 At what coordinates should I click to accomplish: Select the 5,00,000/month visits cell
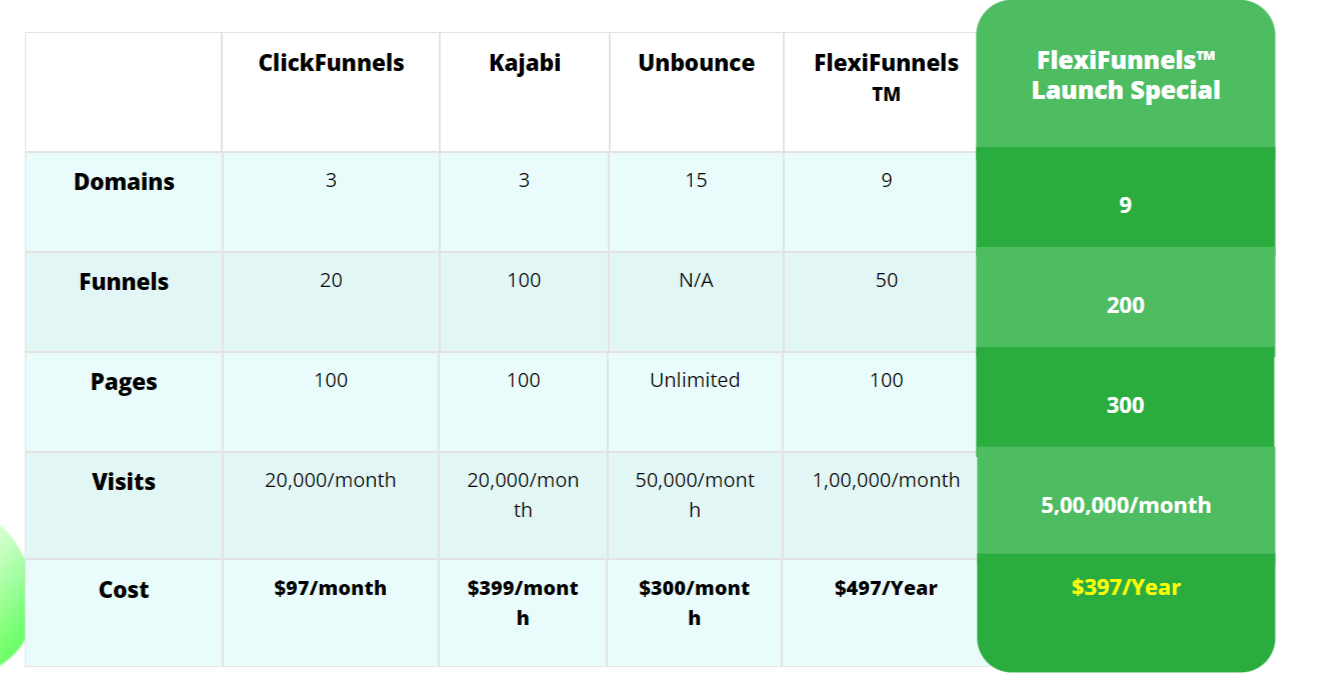(x=1126, y=505)
